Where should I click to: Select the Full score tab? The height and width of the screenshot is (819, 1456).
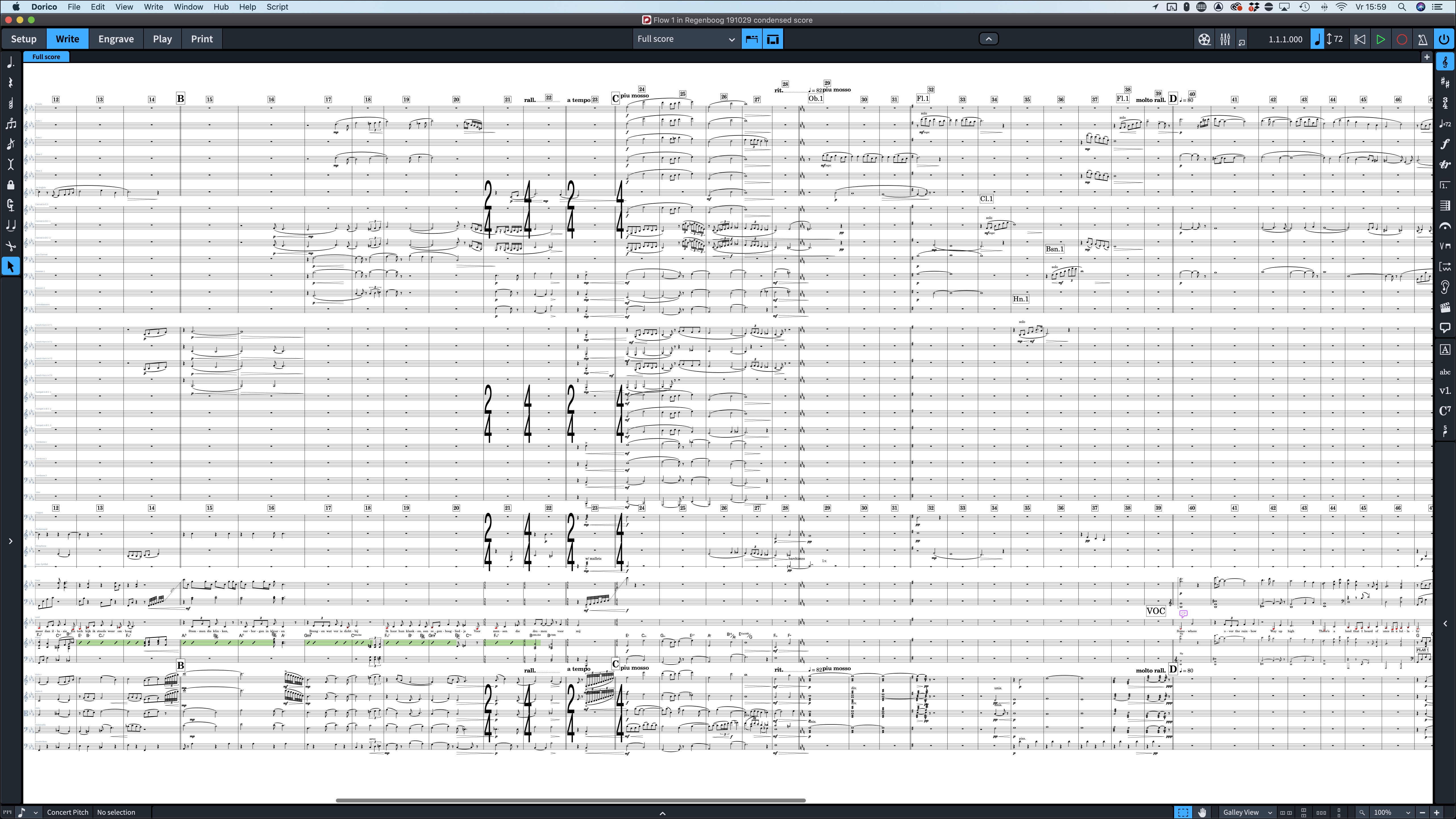tap(46, 57)
